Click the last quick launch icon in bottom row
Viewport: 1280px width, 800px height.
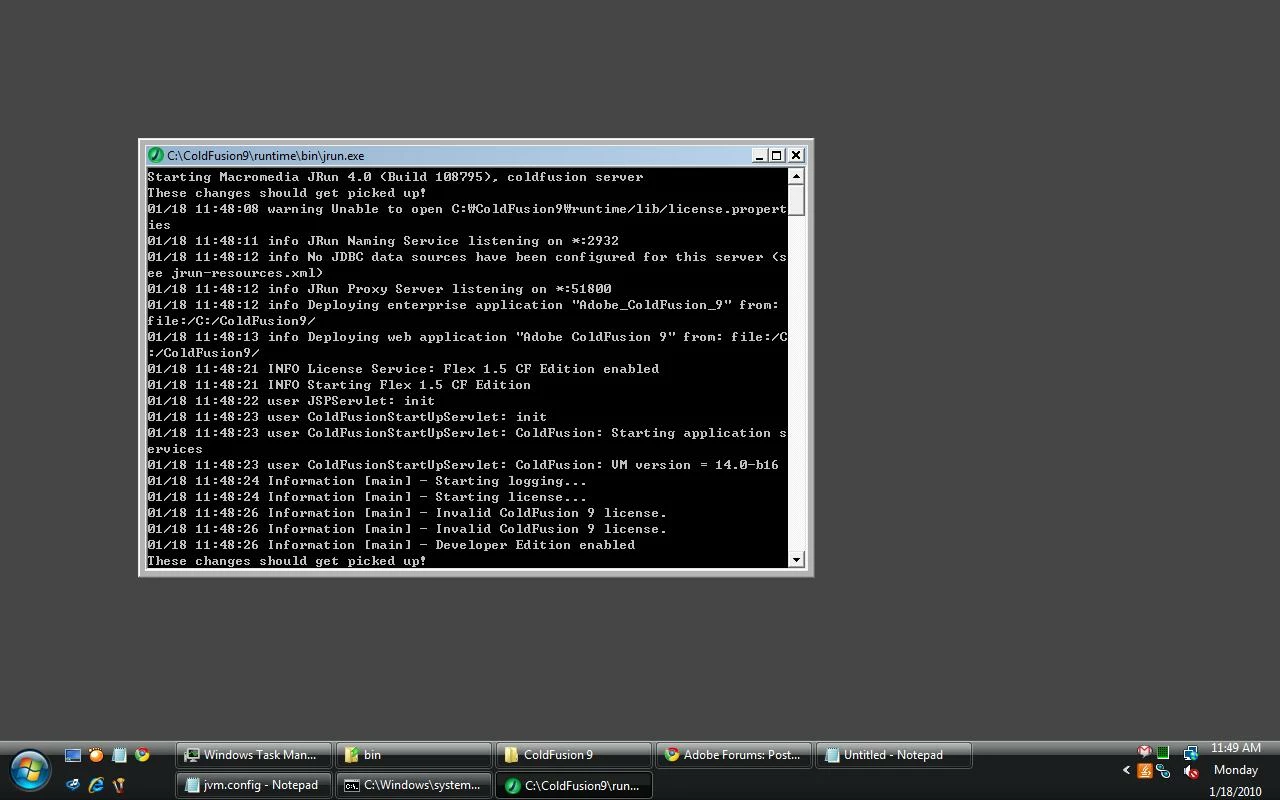pyautogui.click(x=119, y=785)
